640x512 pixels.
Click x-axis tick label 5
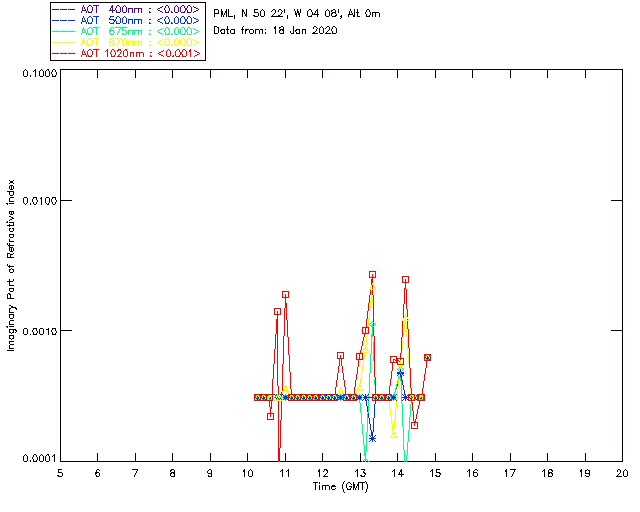click(60, 473)
